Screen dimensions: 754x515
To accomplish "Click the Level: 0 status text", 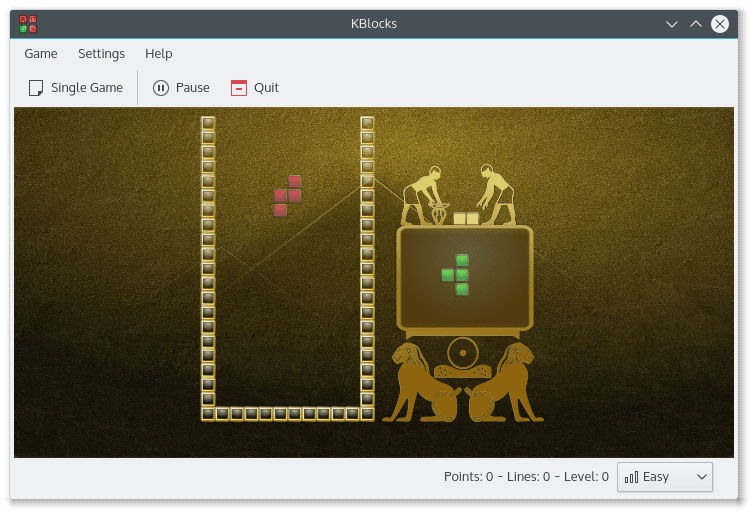I will (x=586, y=477).
